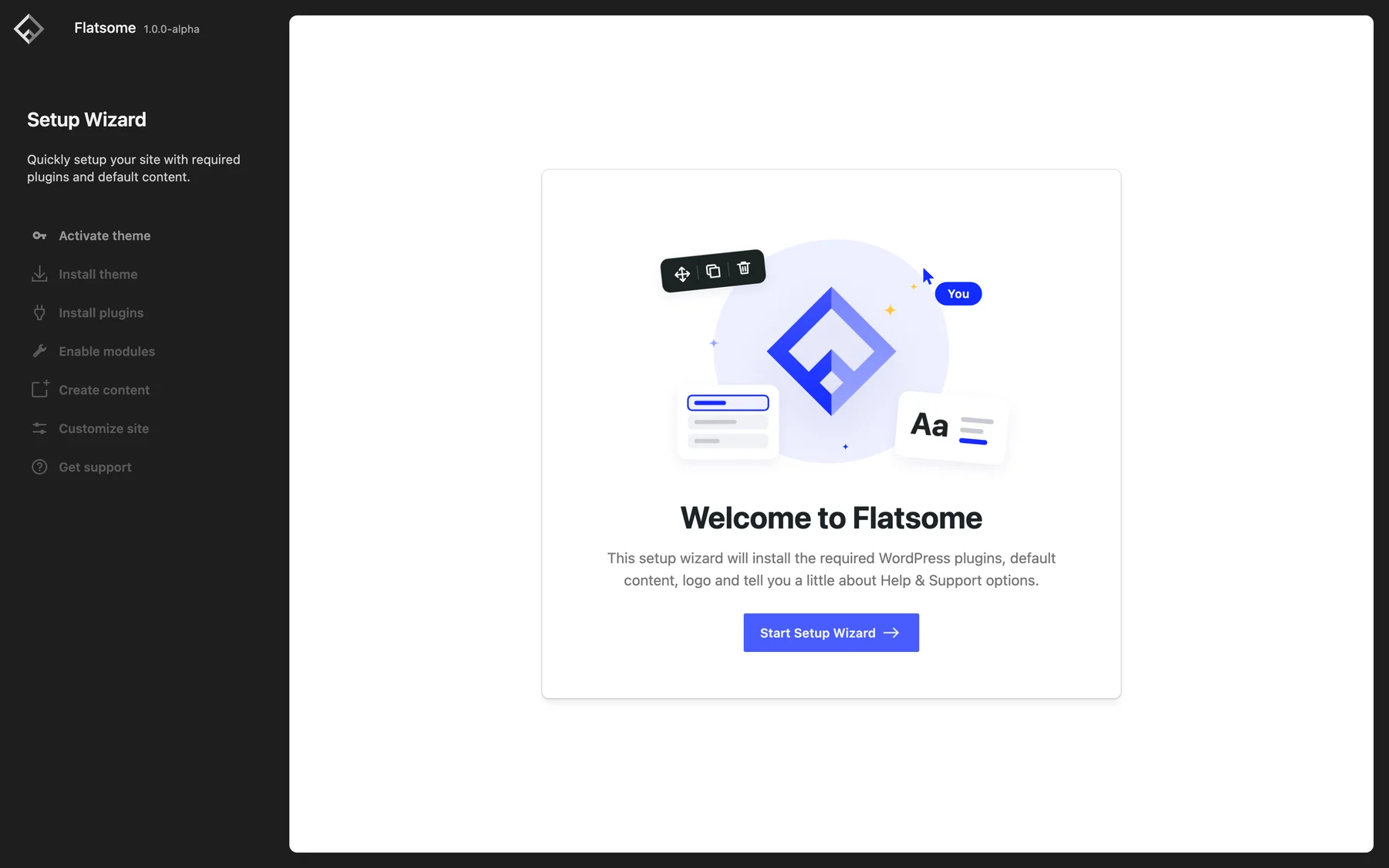Click the trash icon in illustration toolbar
1389x868 pixels.
click(744, 268)
